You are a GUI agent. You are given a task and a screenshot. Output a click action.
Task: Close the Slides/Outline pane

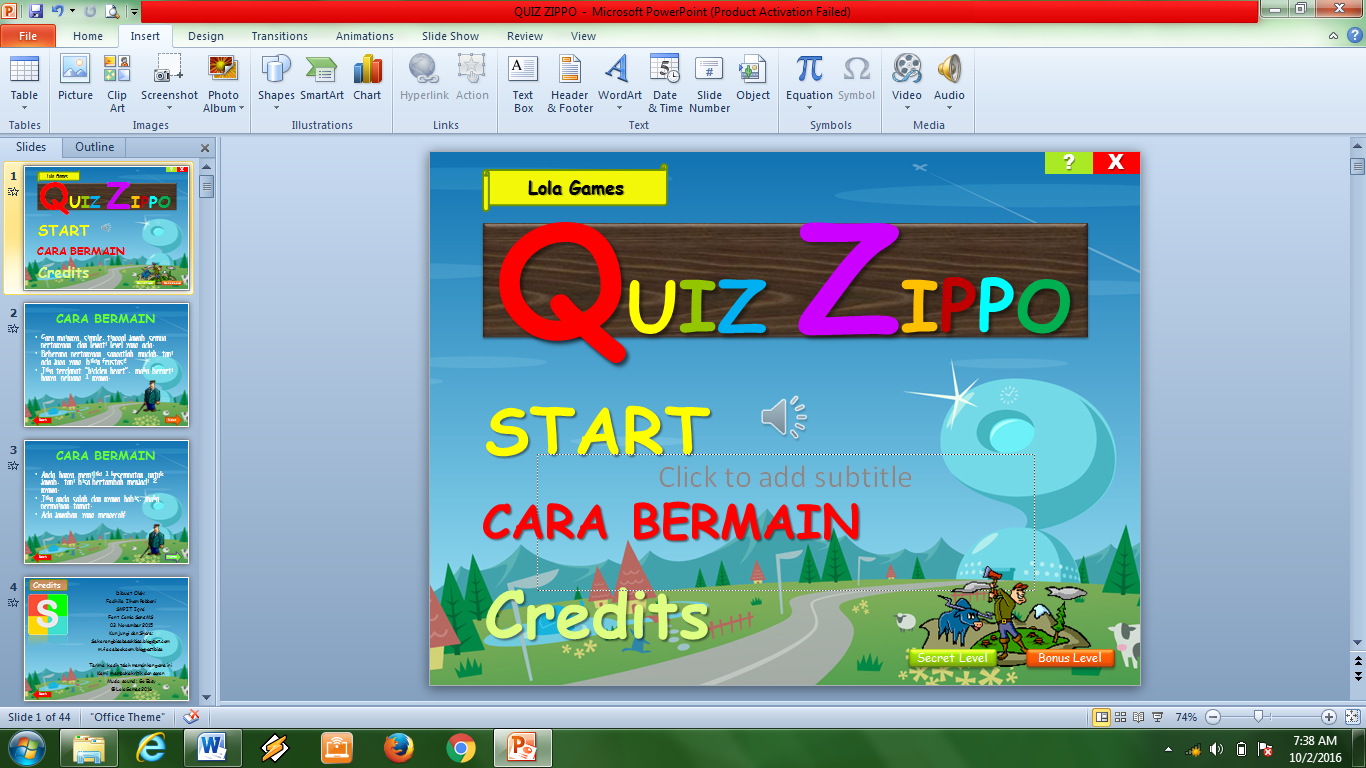tap(205, 148)
